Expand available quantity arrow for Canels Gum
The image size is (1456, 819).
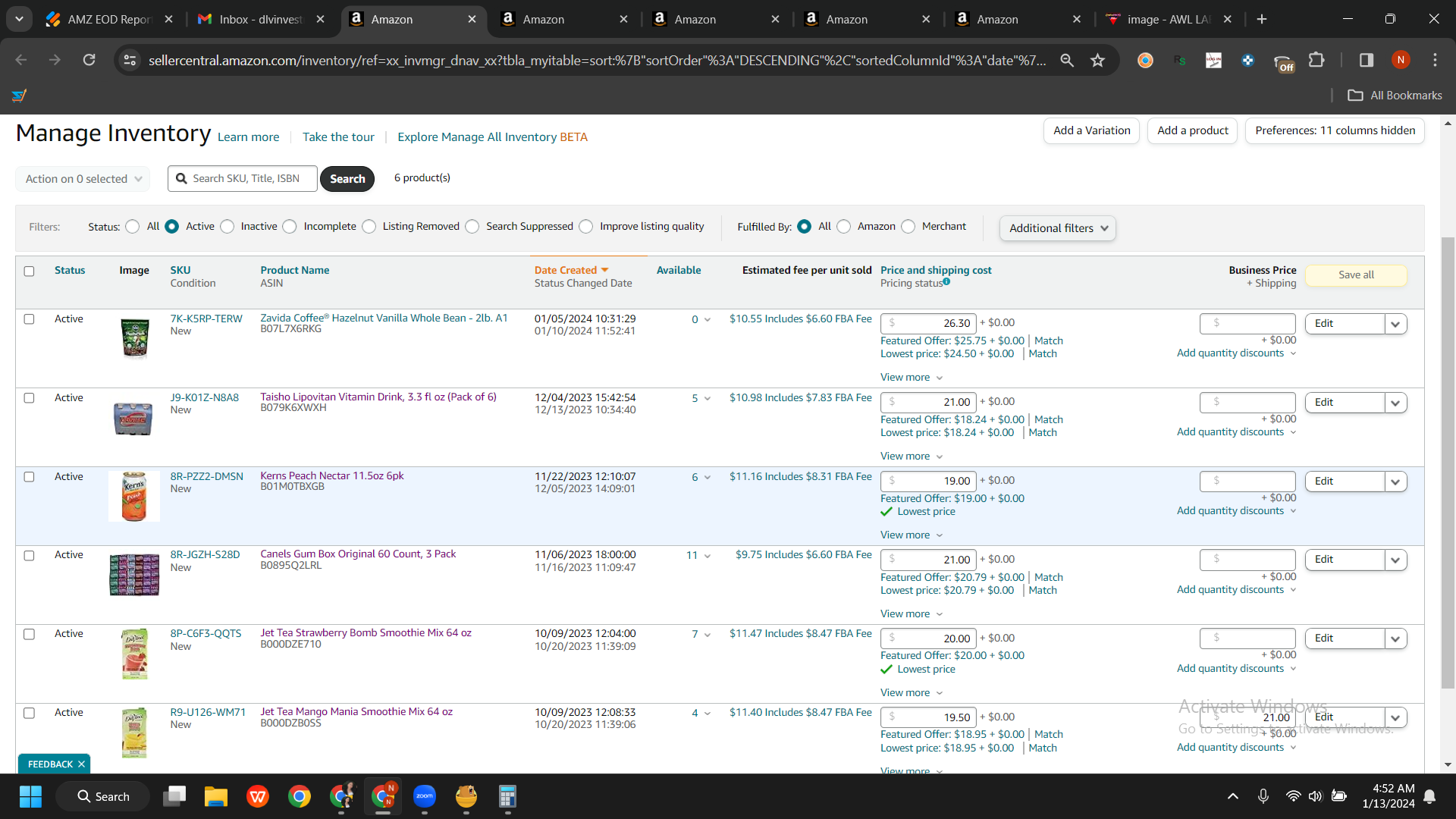[x=708, y=556]
